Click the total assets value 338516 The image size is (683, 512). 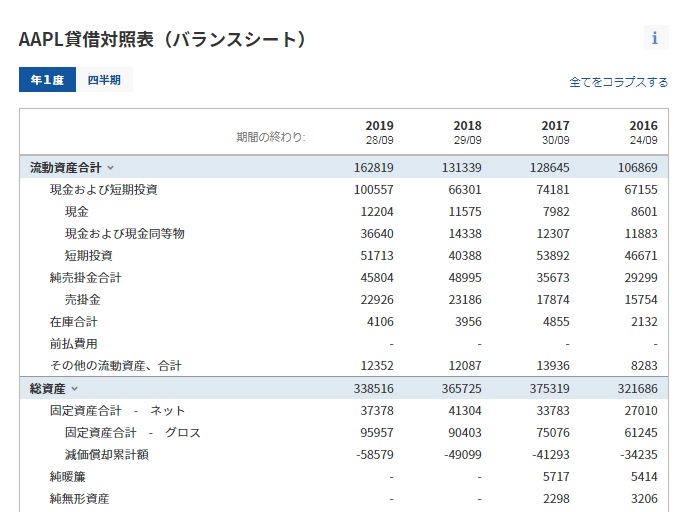pos(374,389)
